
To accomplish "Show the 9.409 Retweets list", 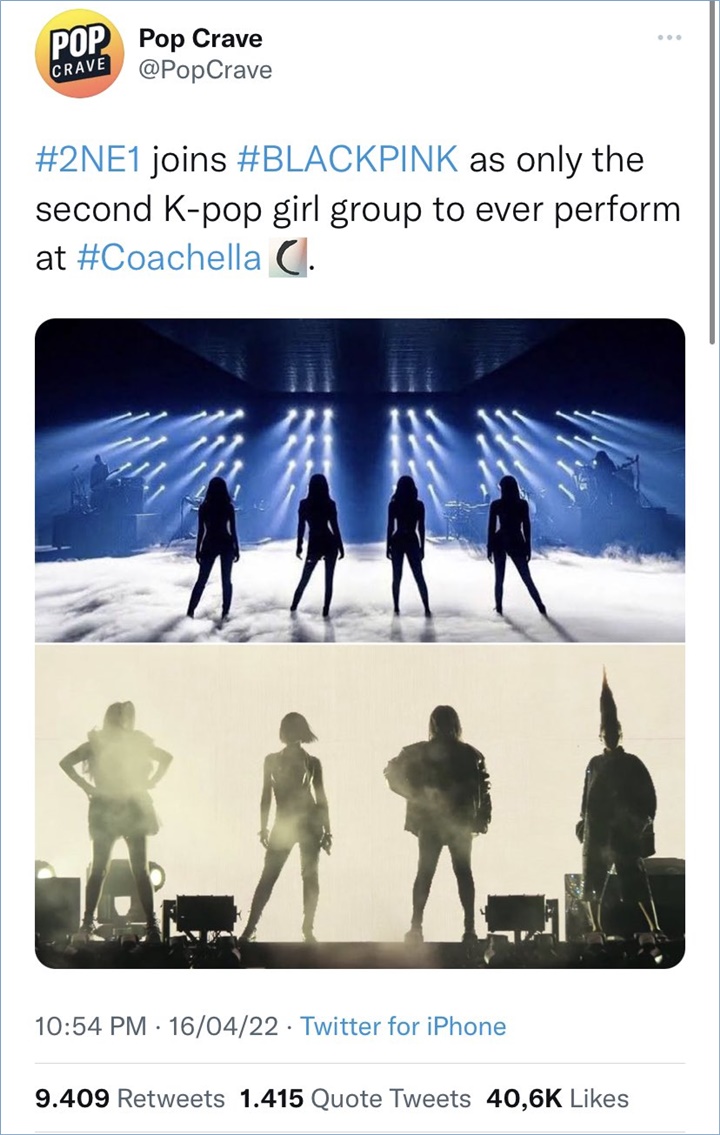I will click(x=130, y=1098).
